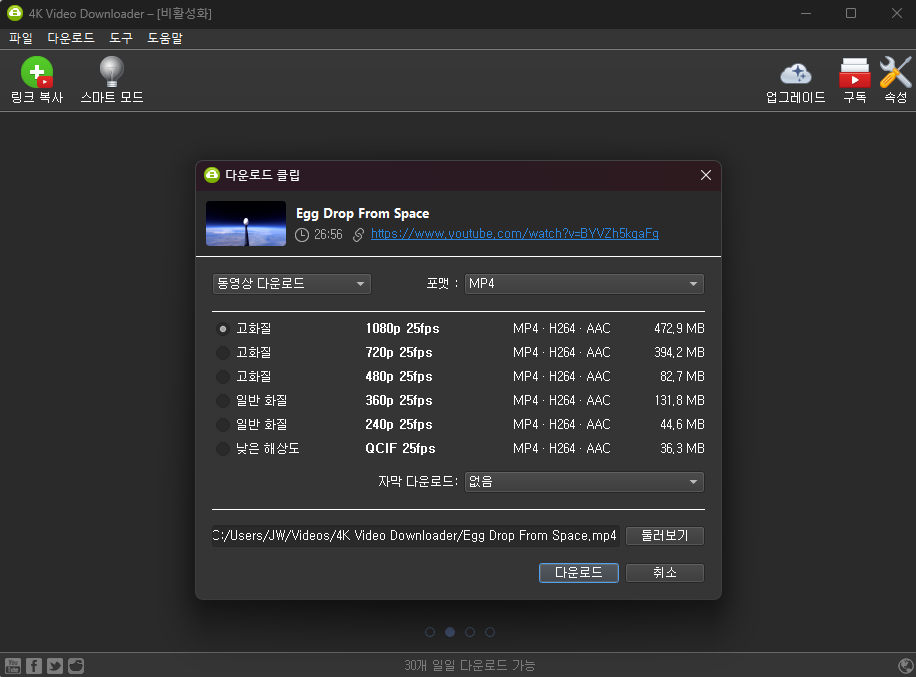Screen dimensions: 916x677
Task: Click the 131.8 MB file size text
Action: pos(679,401)
